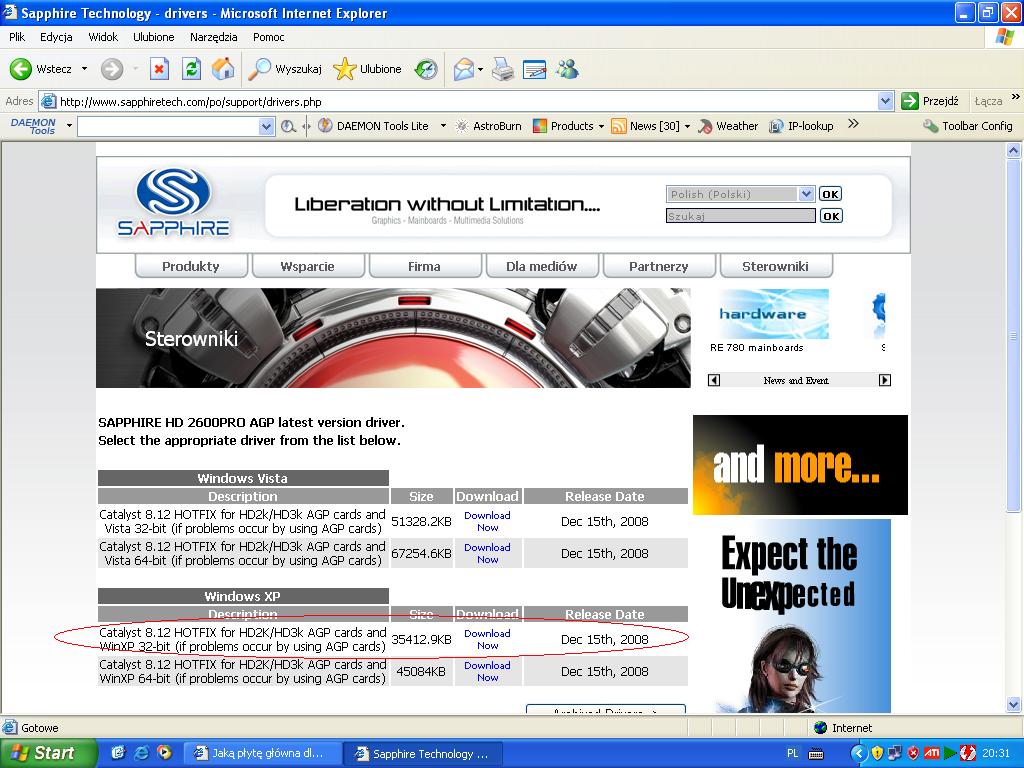
Task: Expand Products dropdown arrow
Action: 601,126
